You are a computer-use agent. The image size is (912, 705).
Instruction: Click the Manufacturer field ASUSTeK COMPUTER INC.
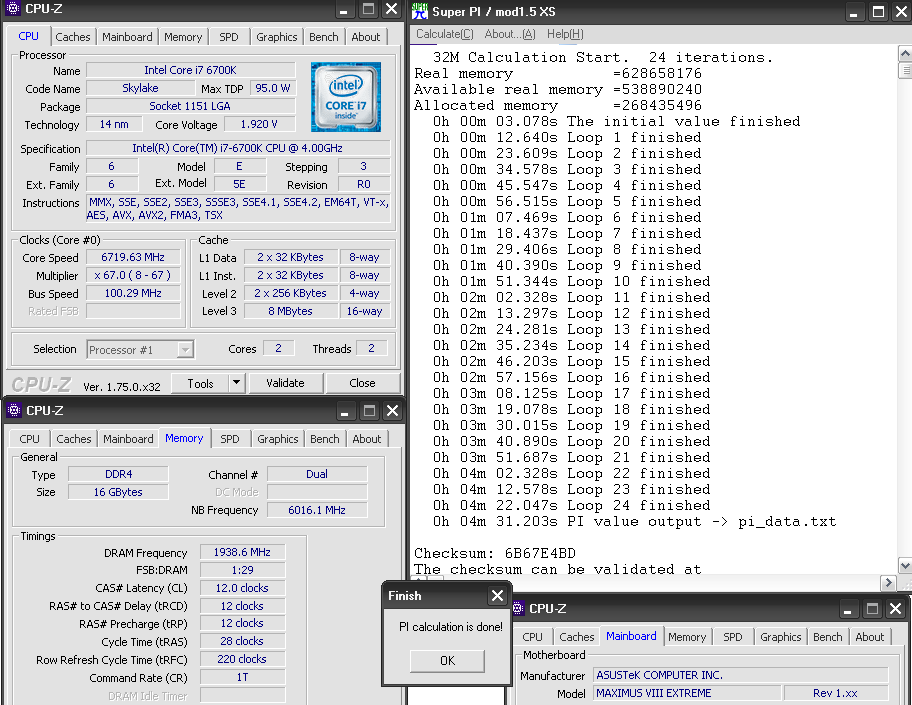(x=741, y=675)
